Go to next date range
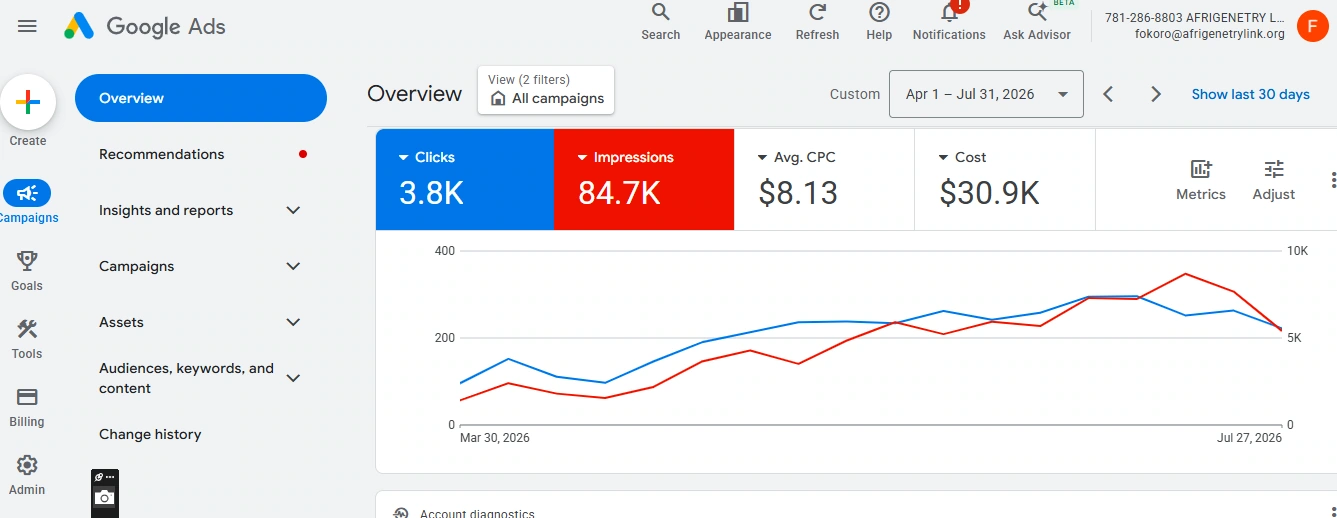The height and width of the screenshot is (518, 1337). (1156, 94)
